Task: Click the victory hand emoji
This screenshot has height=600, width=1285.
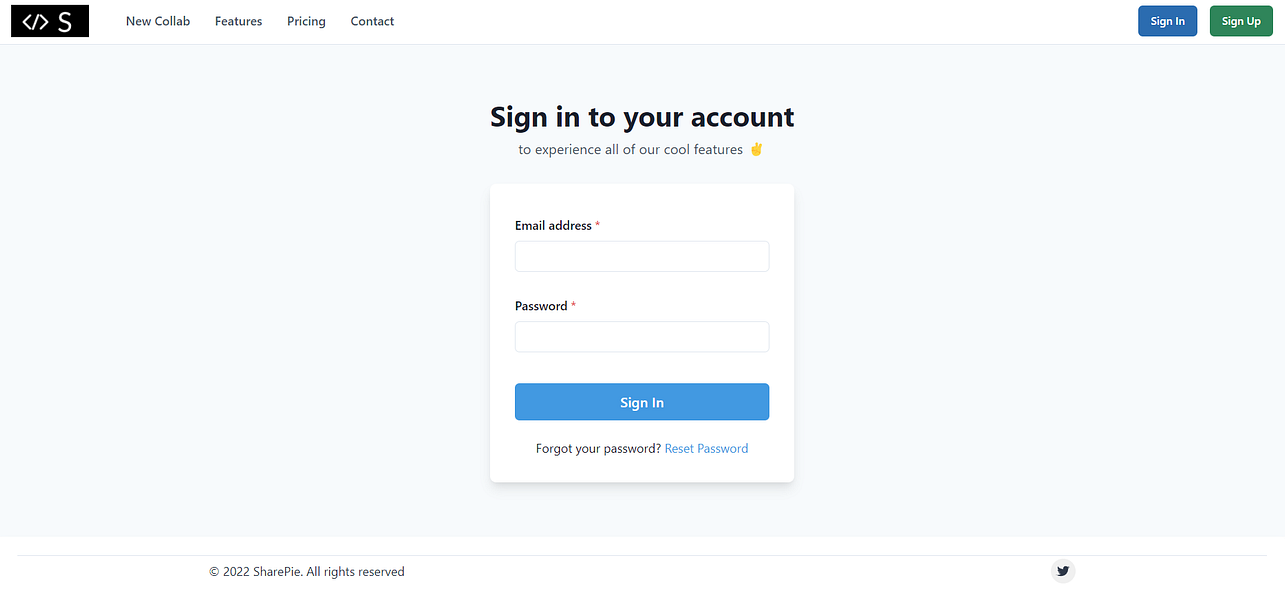Action: click(x=756, y=149)
